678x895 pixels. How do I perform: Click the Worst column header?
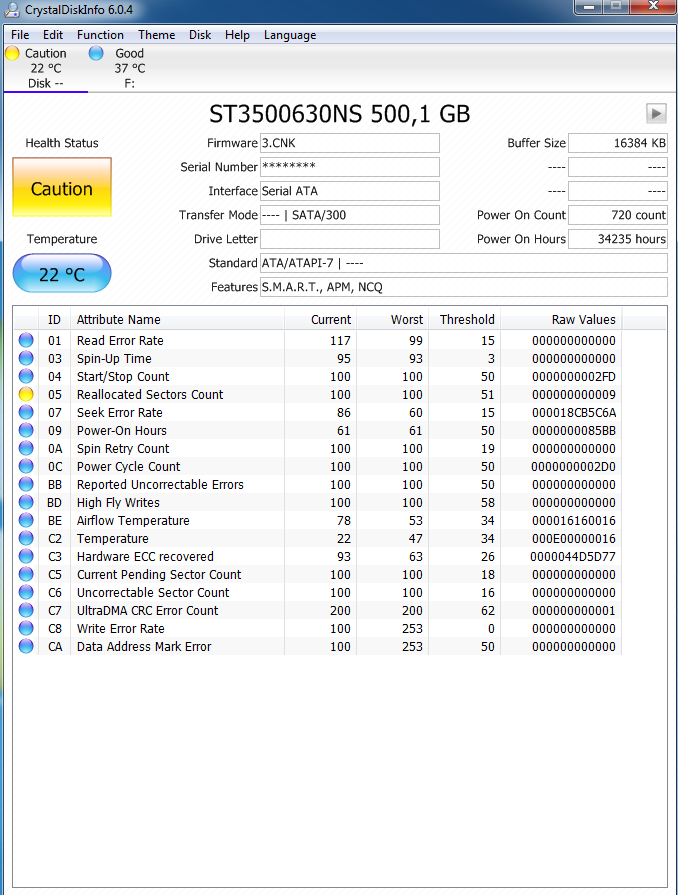(393, 320)
